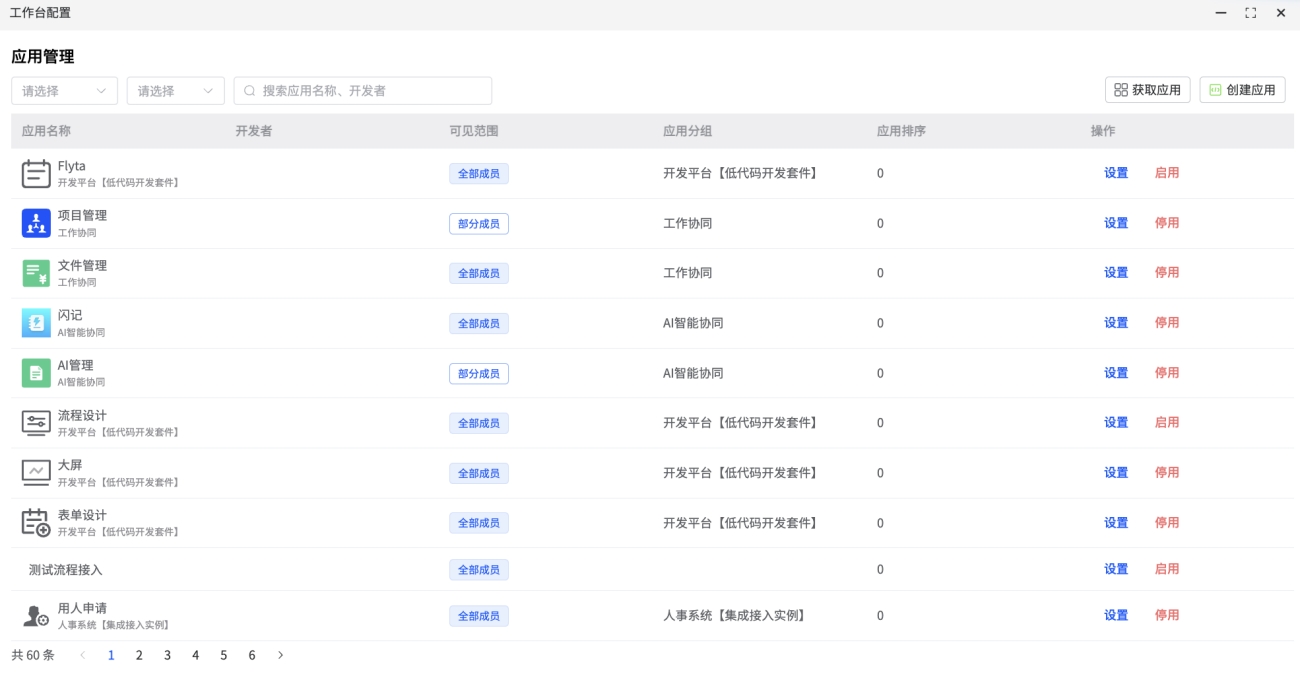This screenshot has width=1301, height=688.
Task: Click the 大屏 app icon
Action: (36, 473)
